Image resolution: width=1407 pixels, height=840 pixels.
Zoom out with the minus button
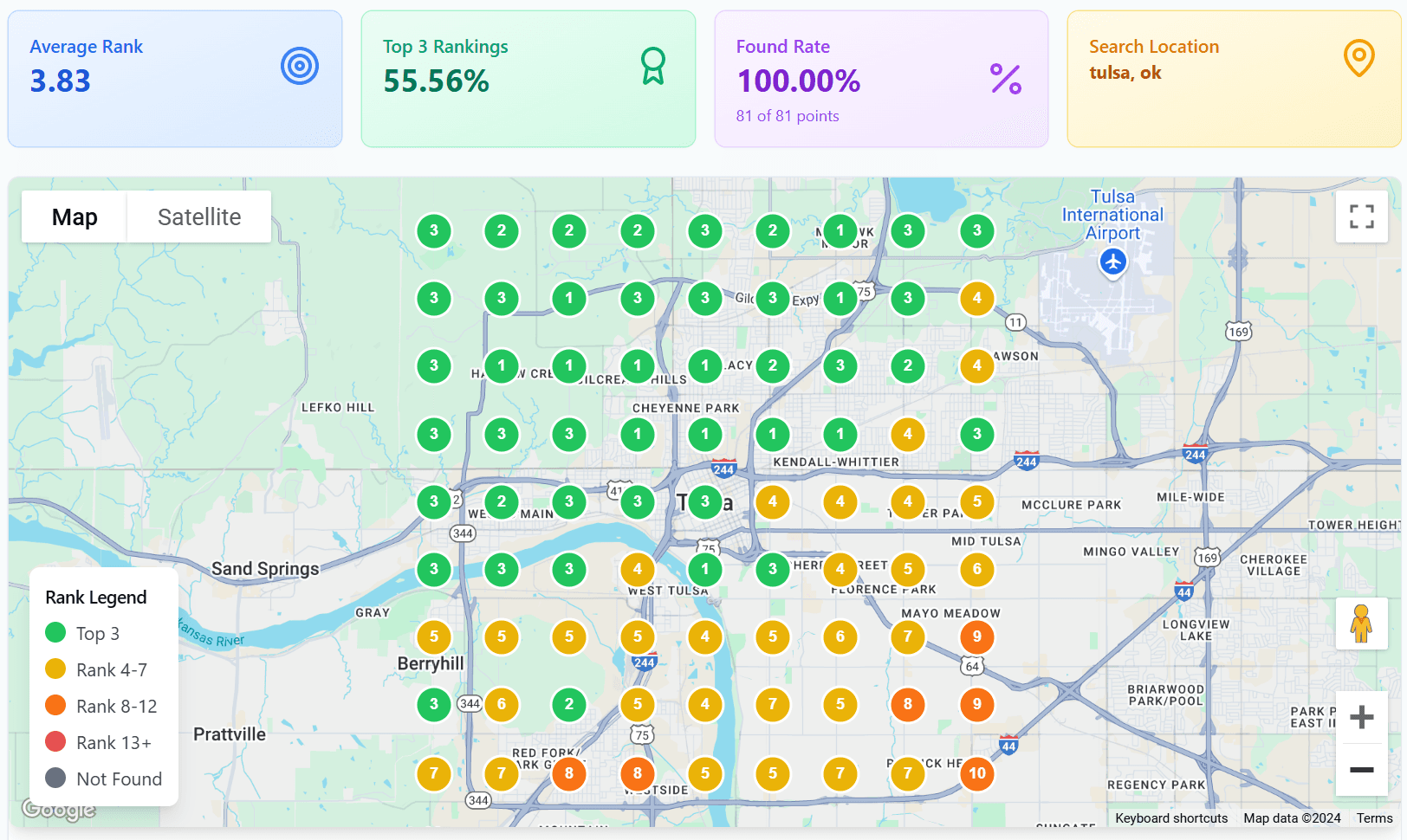1362,769
